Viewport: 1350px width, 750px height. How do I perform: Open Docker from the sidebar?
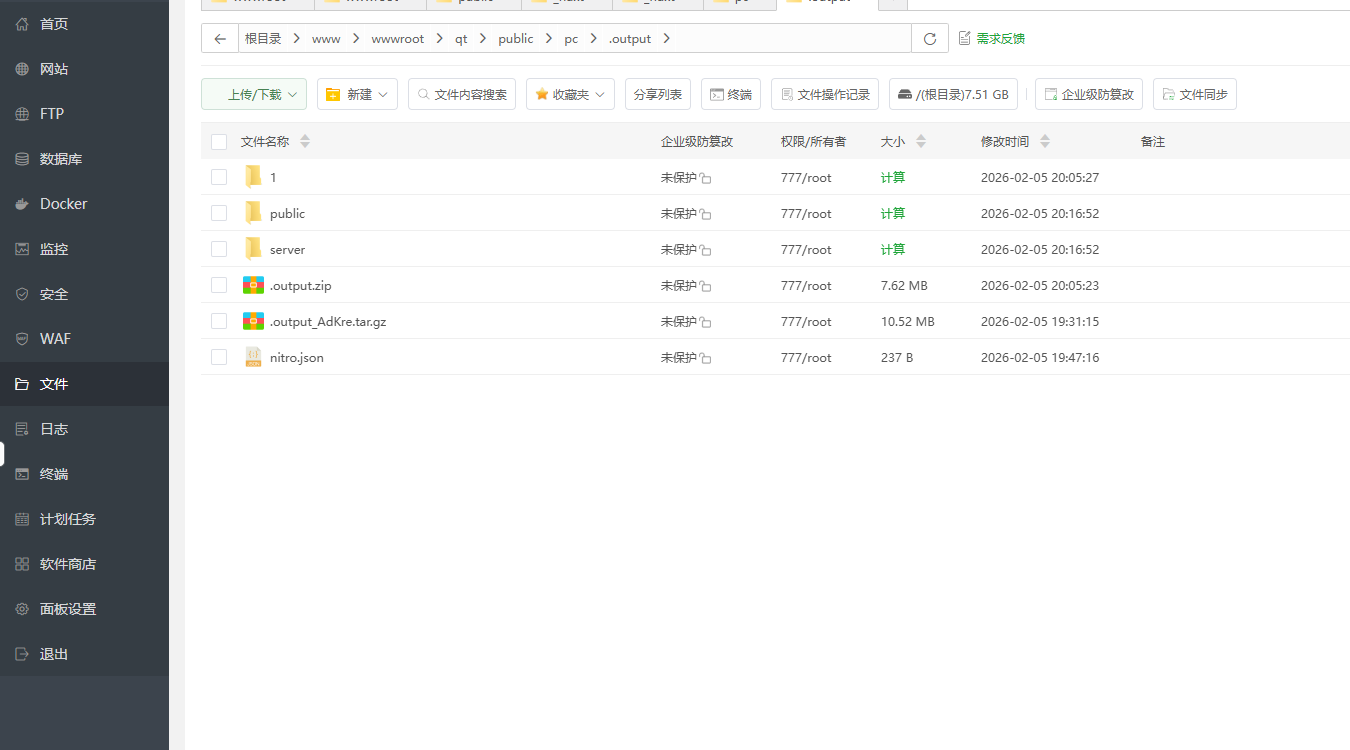pyautogui.click(x=63, y=204)
